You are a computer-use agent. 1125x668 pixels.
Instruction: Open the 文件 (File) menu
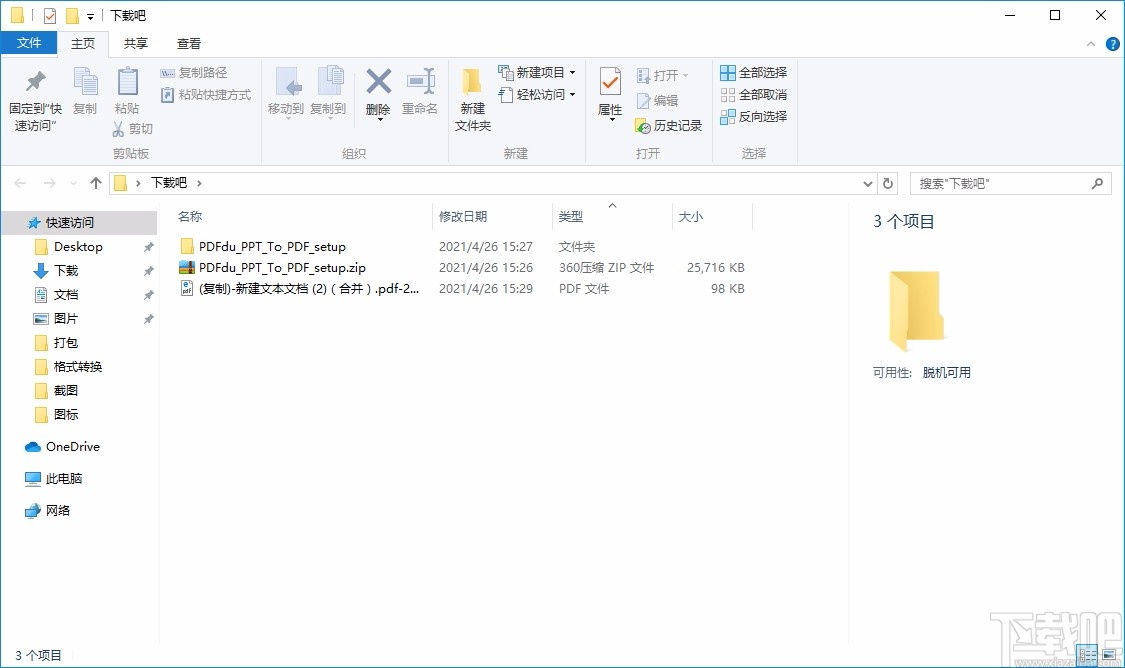click(30, 43)
